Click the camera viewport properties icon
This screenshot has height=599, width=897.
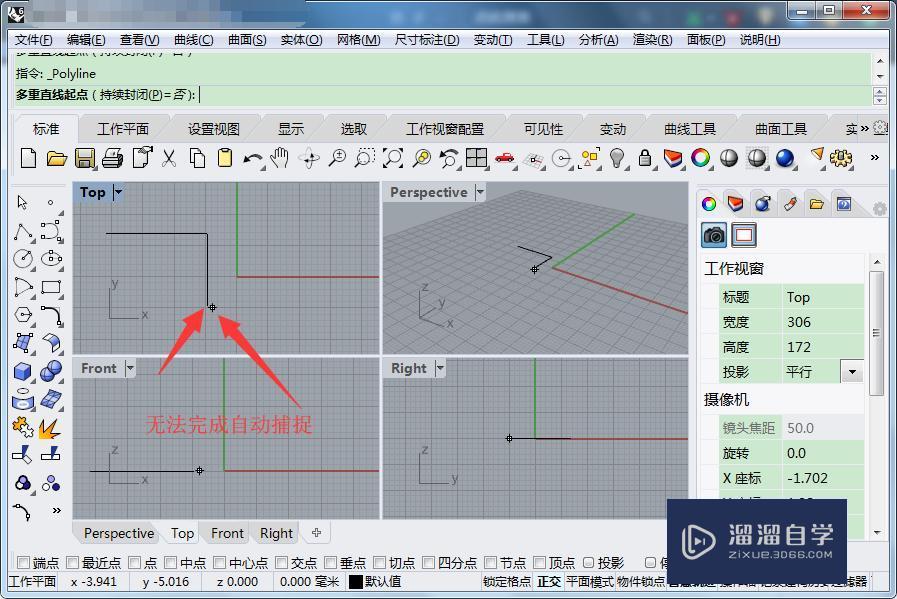[714, 235]
